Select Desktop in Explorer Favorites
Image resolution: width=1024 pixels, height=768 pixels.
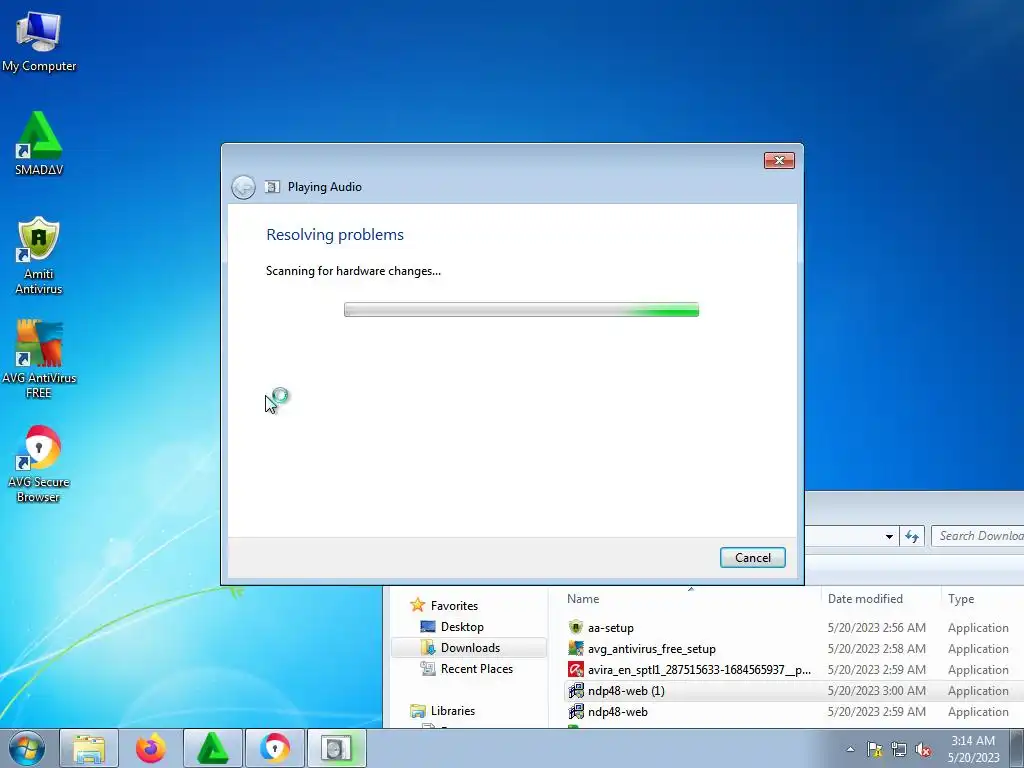[452, 626]
